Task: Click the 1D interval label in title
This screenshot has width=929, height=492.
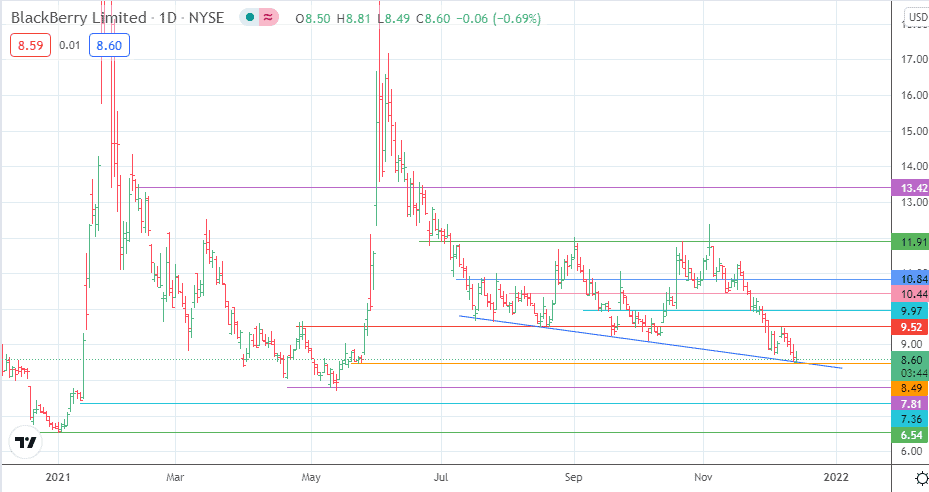Action: tap(168, 18)
